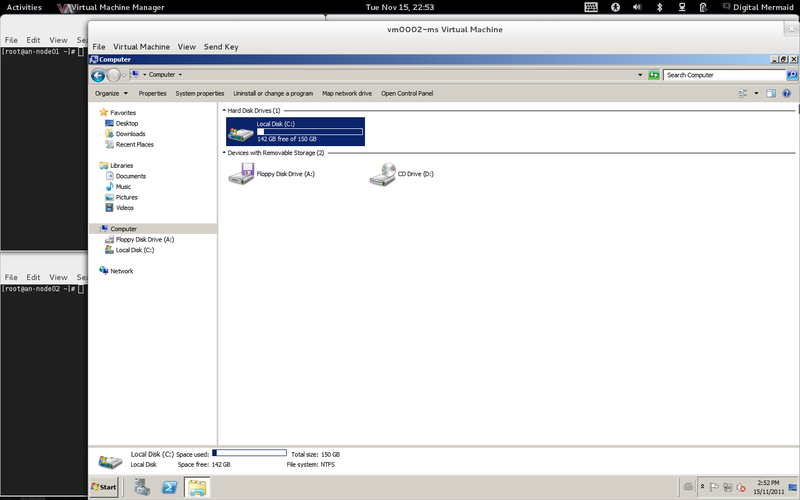
Task: Click the green refresh button by address bar
Action: pyautogui.click(x=654, y=75)
